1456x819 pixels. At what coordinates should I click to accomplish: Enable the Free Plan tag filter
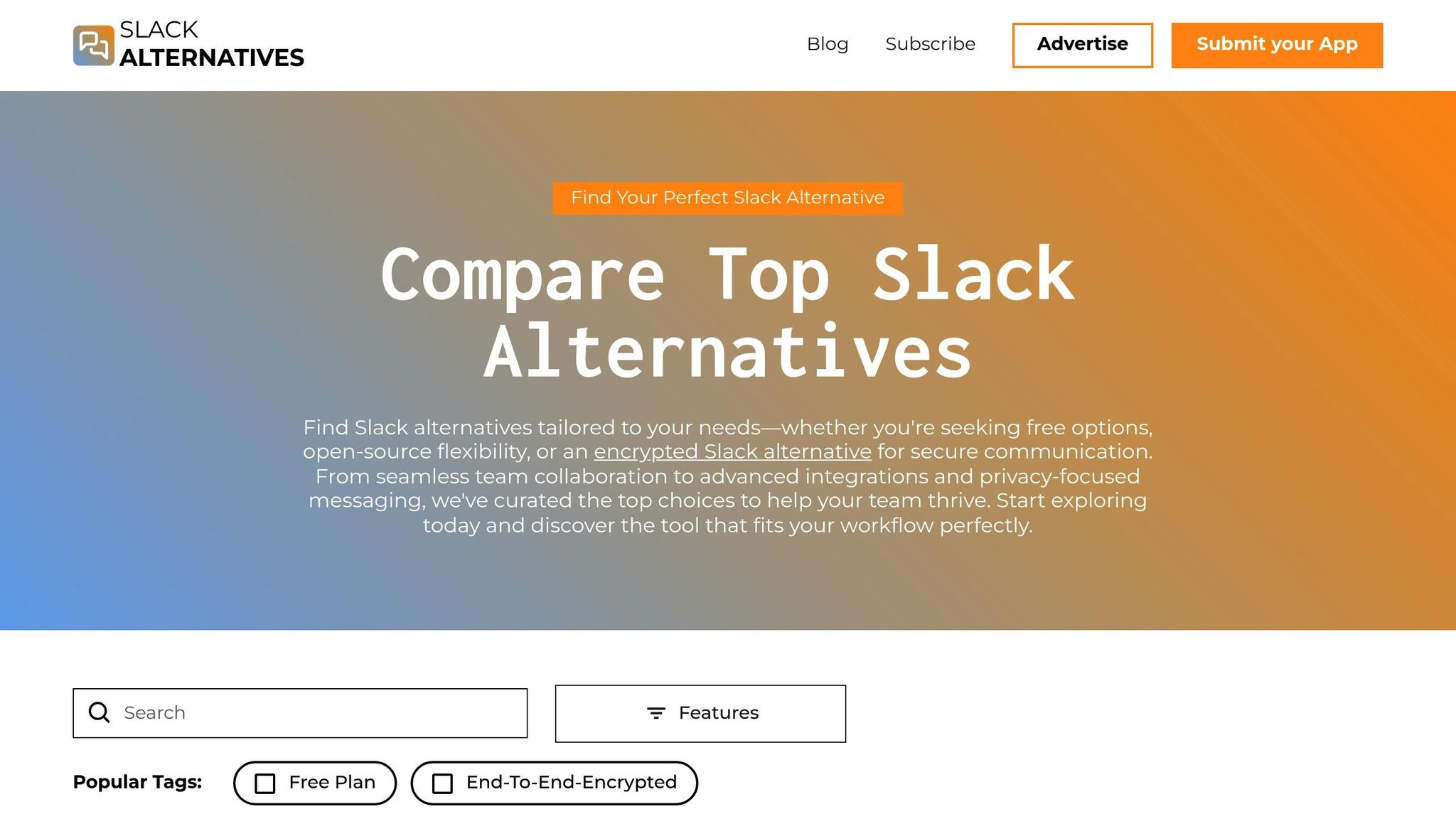314,782
